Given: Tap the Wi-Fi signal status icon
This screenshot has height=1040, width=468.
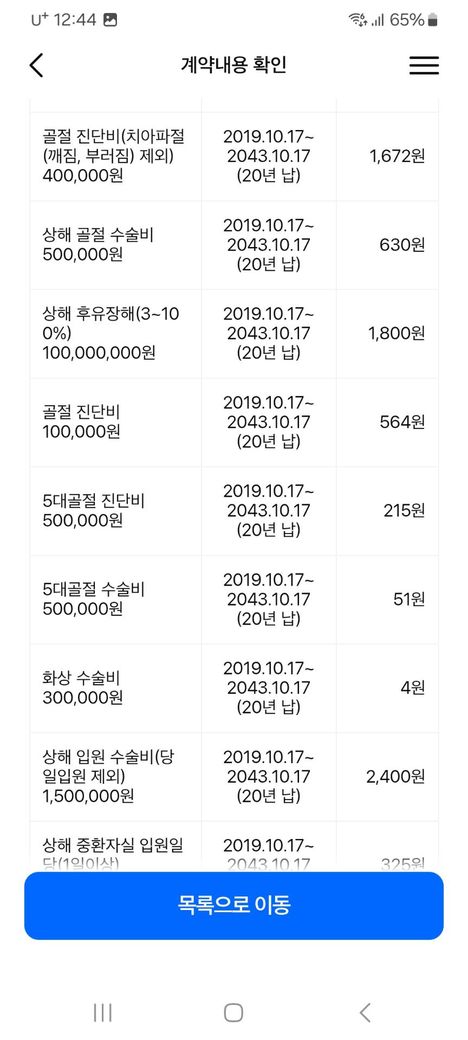Looking at the screenshot, I should [x=358, y=20].
